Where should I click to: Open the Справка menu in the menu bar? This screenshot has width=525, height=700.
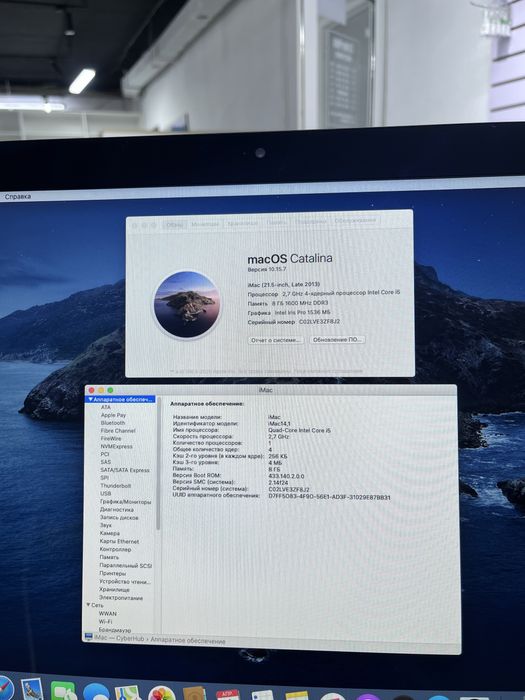click(18, 196)
